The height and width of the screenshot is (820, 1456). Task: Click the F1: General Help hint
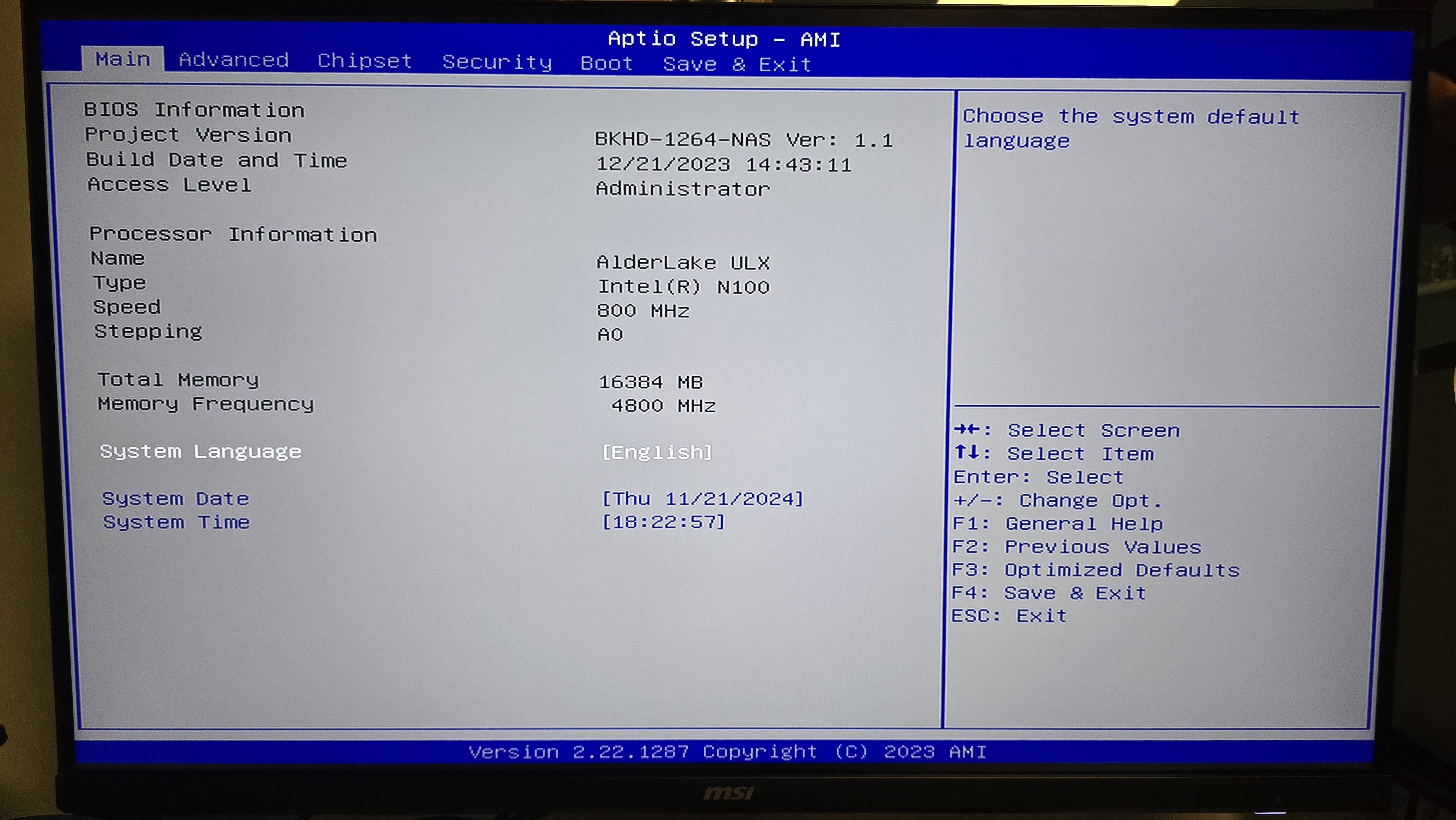pos(1057,524)
